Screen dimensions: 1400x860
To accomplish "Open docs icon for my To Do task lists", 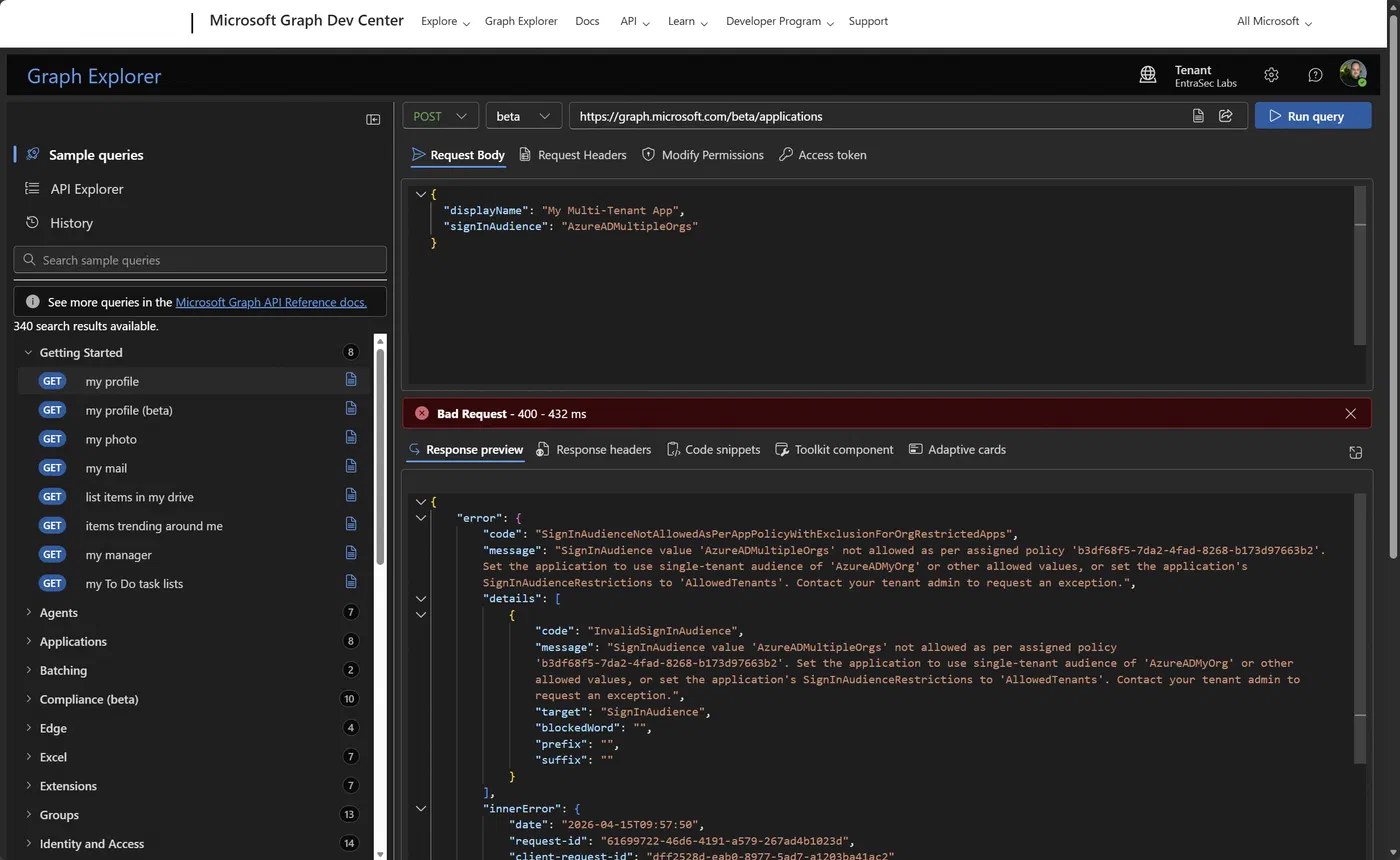I will tap(351, 582).
